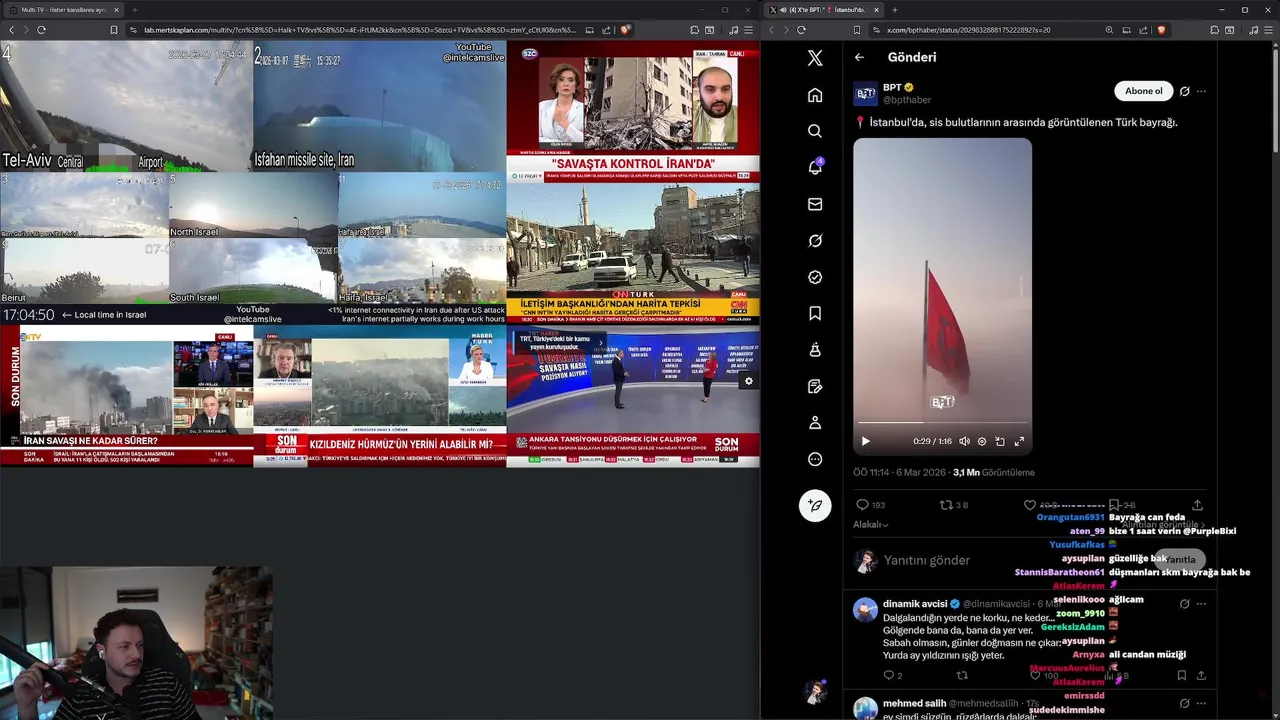Click Grok icon on dinamik avcisi reply
This screenshot has width=1280, height=720.
click(1184, 604)
